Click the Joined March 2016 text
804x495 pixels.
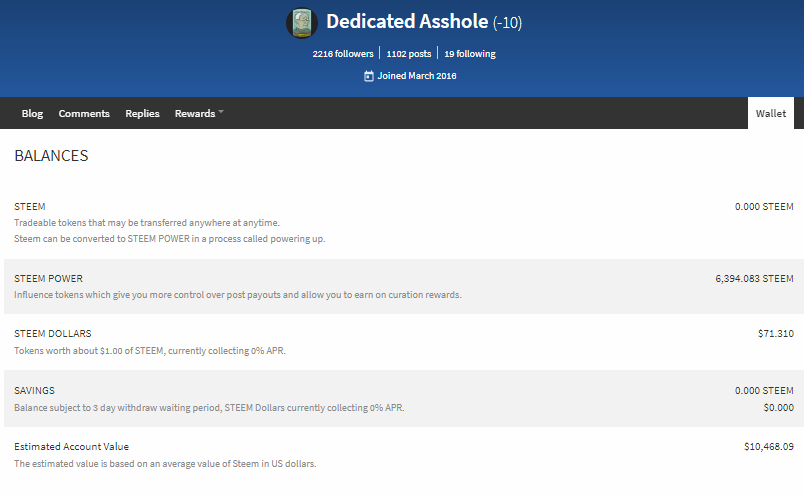point(418,76)
